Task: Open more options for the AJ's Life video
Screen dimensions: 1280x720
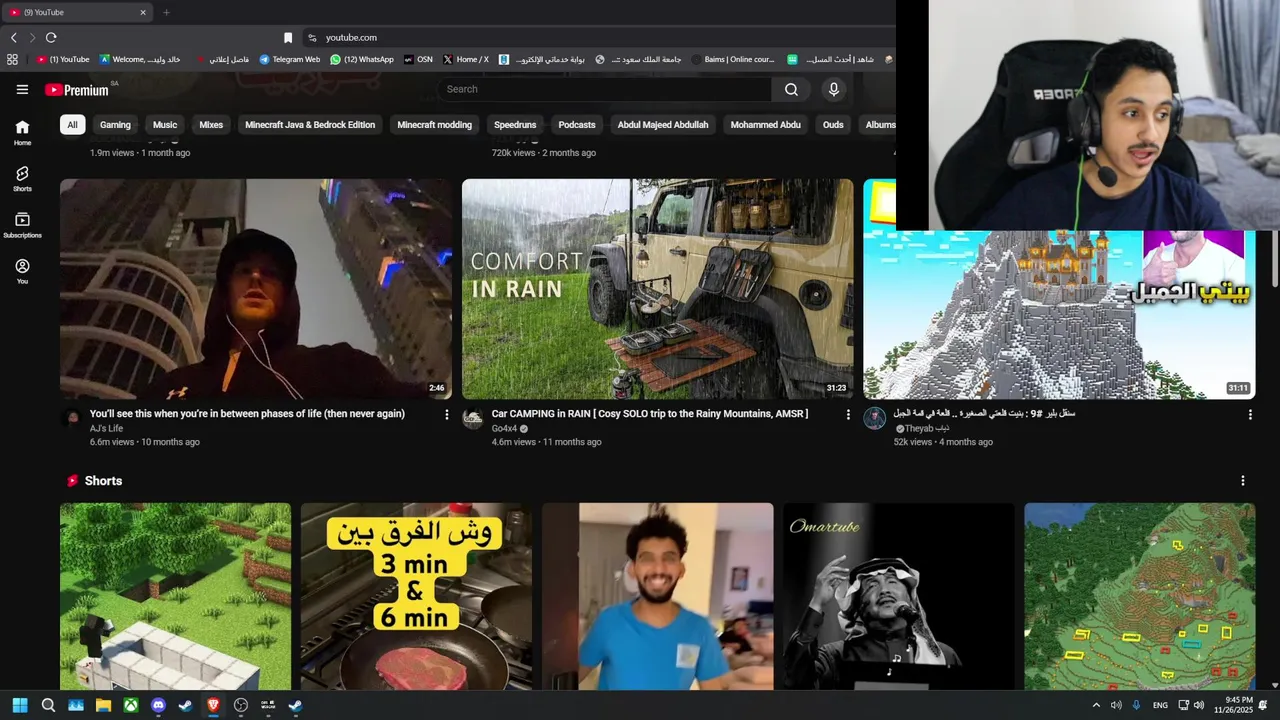Action: tap(447, 414)
